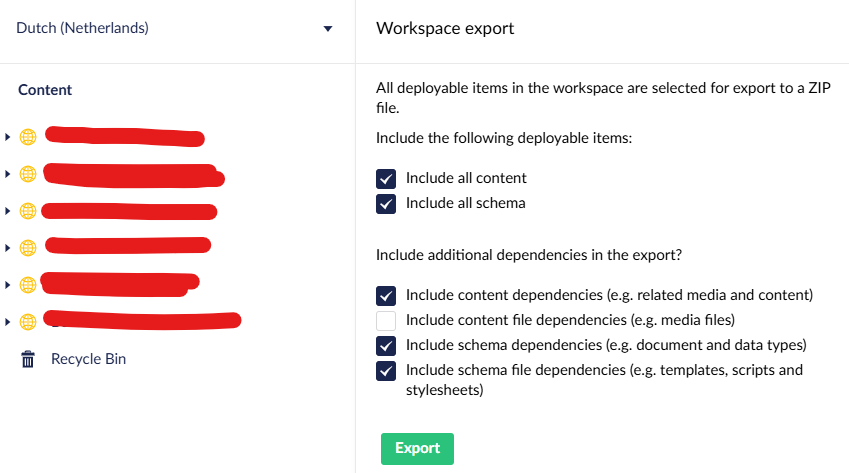Click the Content section header
The image size is (849, 473).
pyautogui.click(x=45, y=90)
